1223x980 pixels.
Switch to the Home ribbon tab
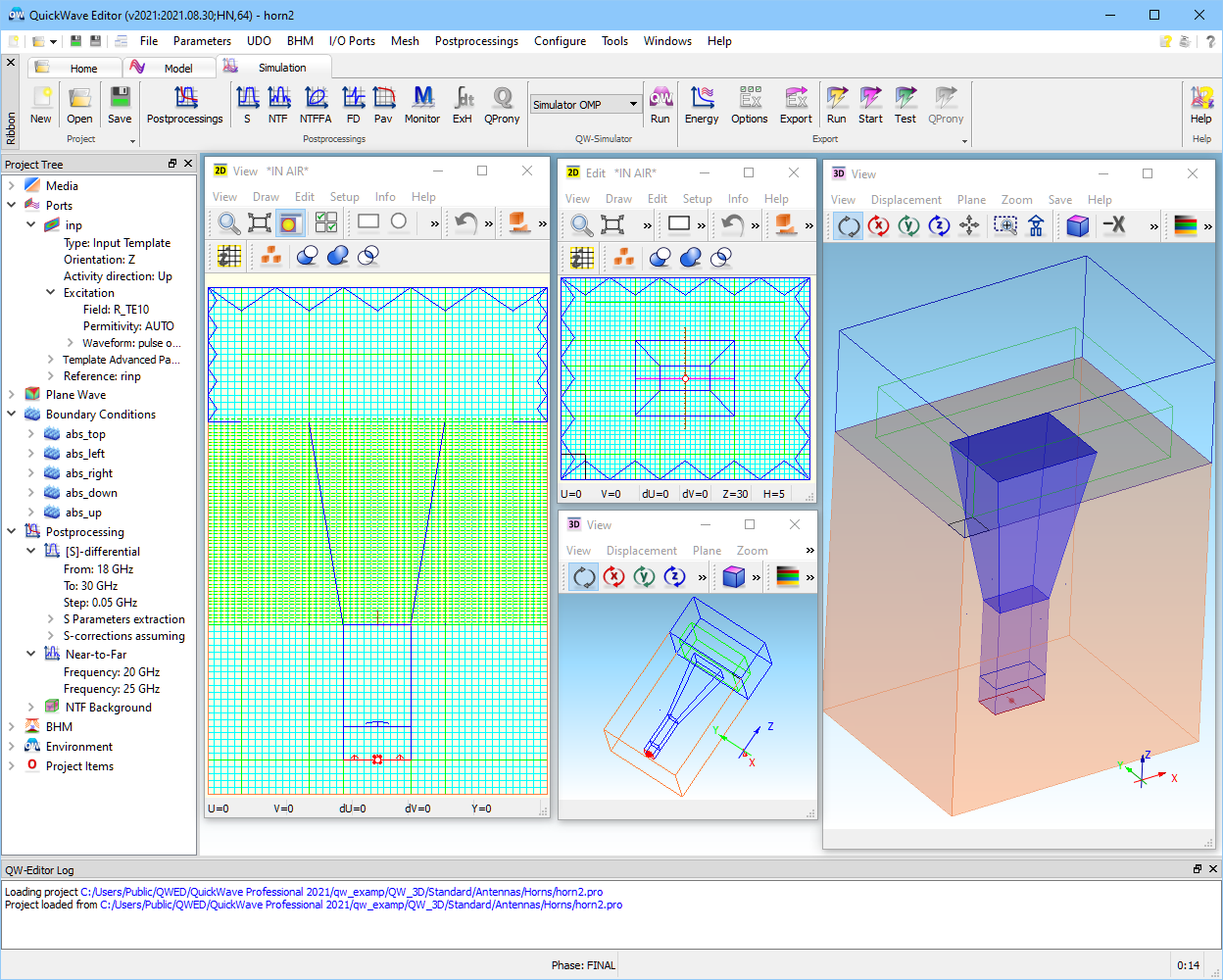click(76, 68)
